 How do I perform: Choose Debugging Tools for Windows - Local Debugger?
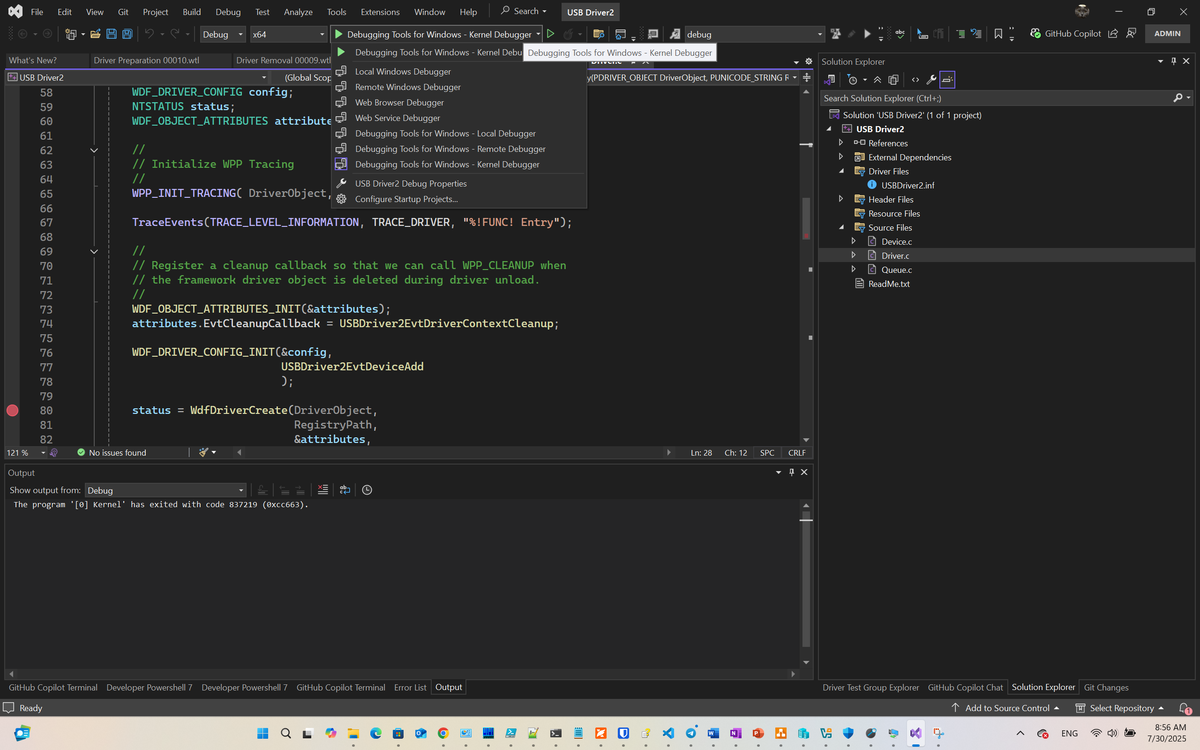445,134
